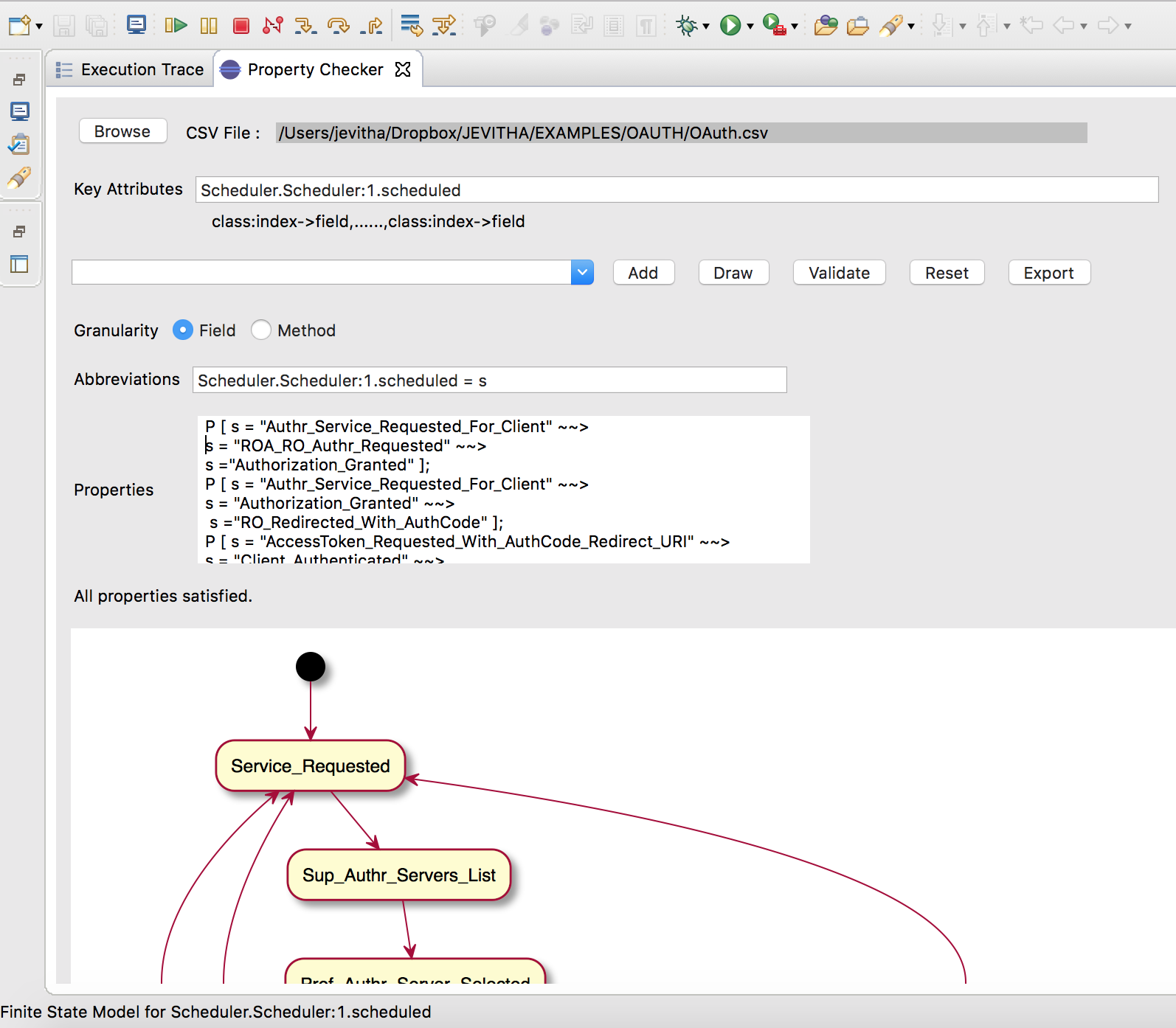Click into the Key Attributes text field

676,190
